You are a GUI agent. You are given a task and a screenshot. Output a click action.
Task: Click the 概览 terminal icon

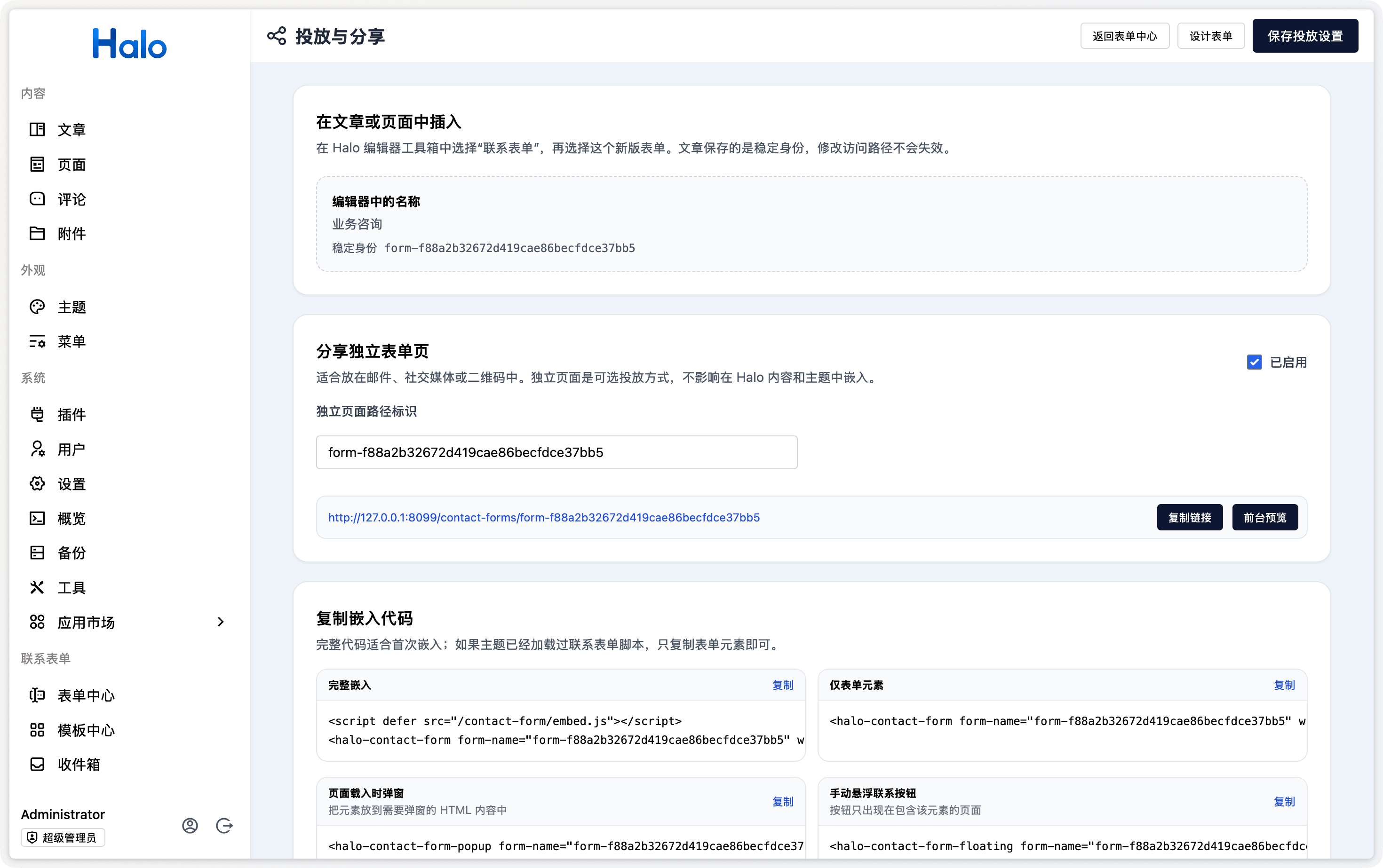(x=37, y=518)
